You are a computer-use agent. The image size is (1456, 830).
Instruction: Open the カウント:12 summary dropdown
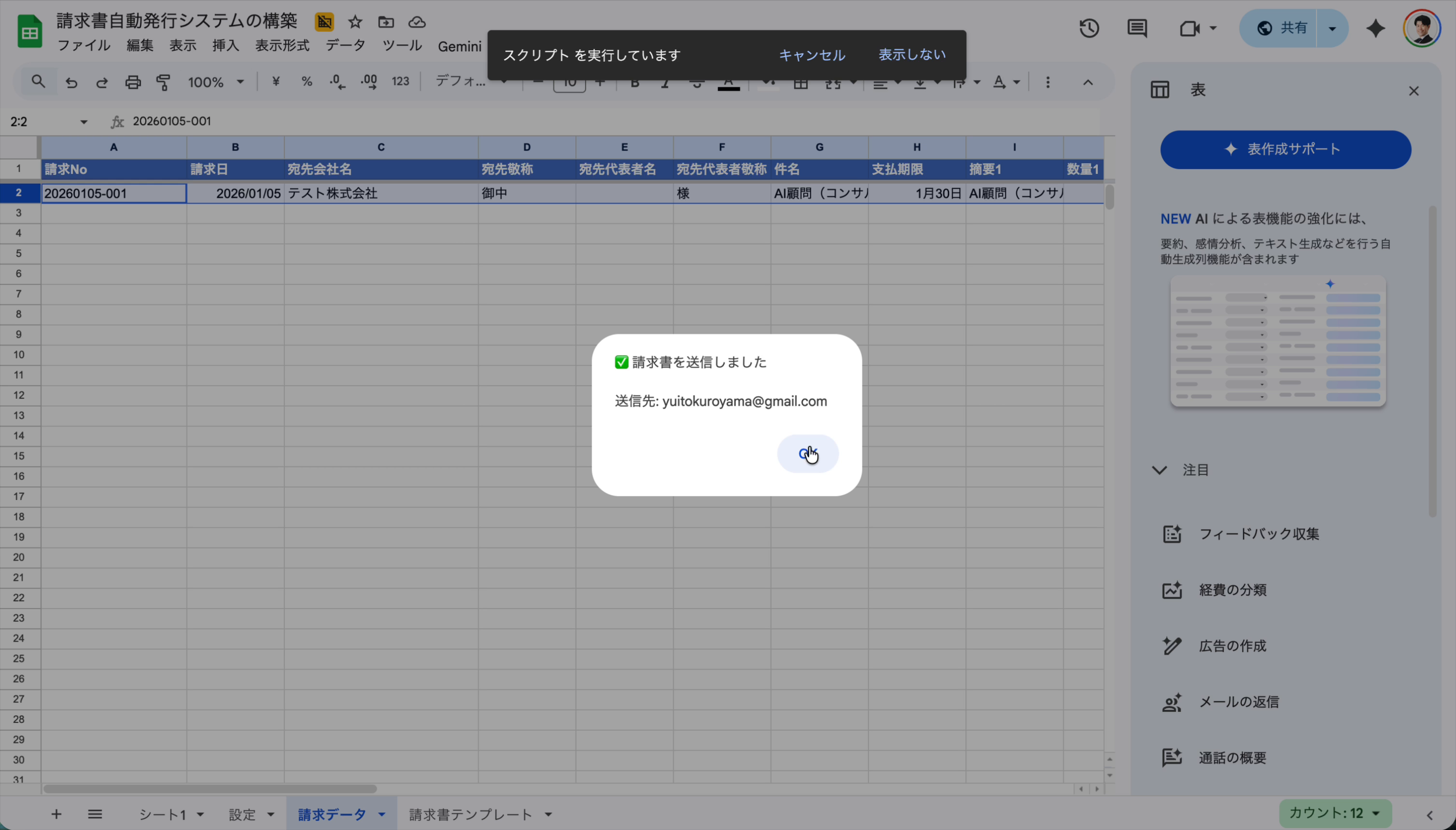click(x=1334, y=814)
